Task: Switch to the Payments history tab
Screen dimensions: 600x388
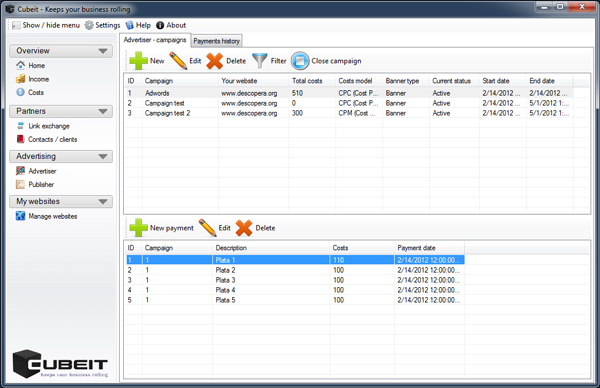Action: click(216, 41)
